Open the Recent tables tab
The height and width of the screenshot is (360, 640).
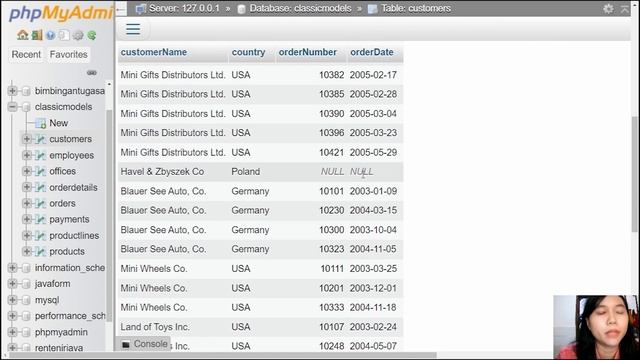[x=26, y=54]
